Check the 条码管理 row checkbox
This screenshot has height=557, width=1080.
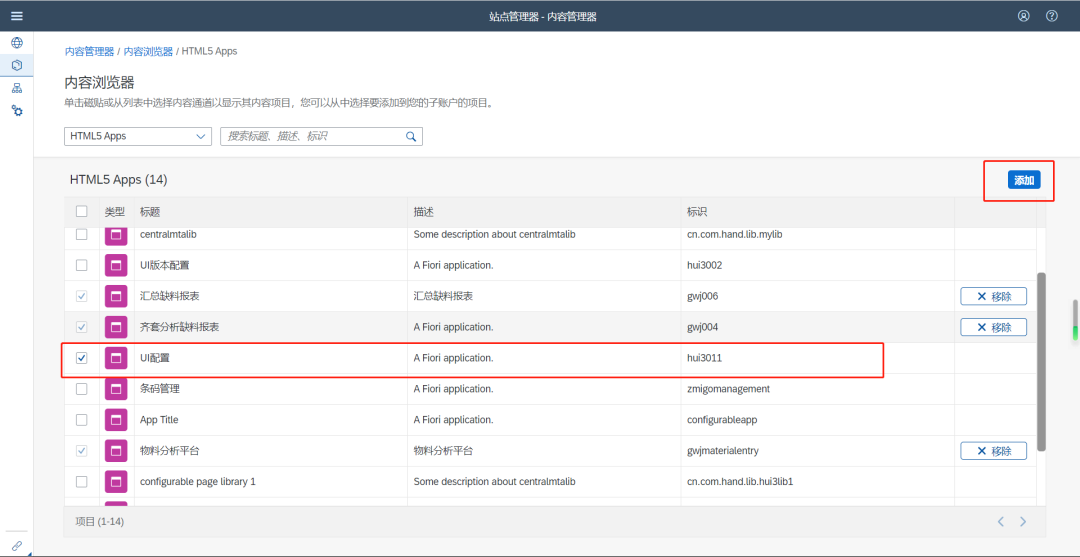click(x=81, y=389)
